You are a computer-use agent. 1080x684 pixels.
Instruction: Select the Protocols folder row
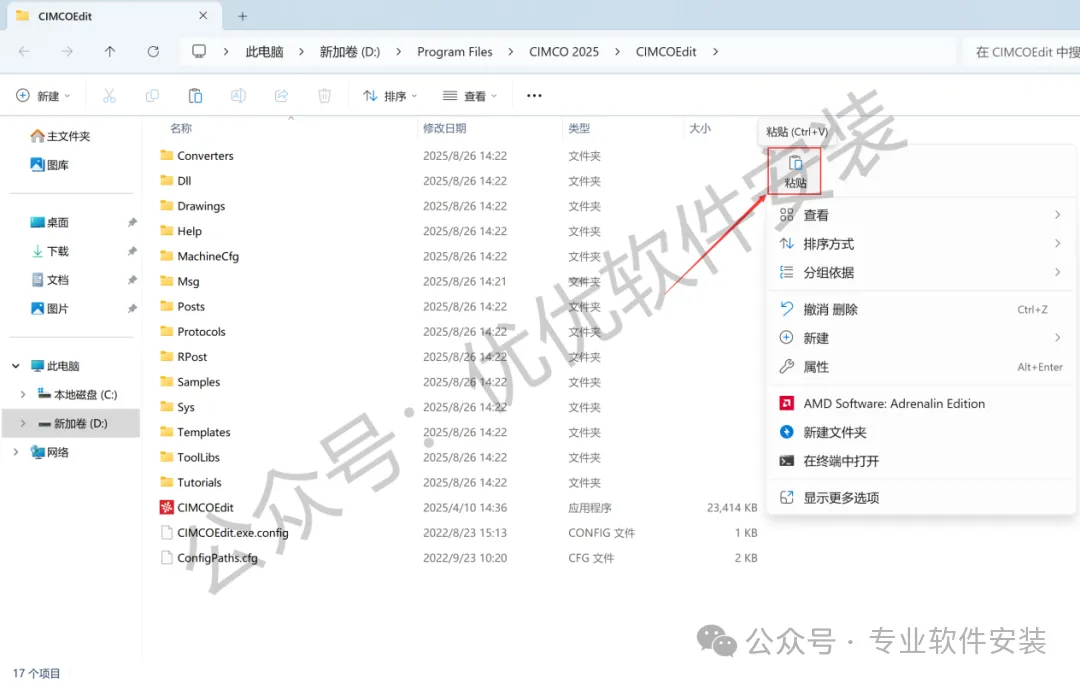point(459,332)
